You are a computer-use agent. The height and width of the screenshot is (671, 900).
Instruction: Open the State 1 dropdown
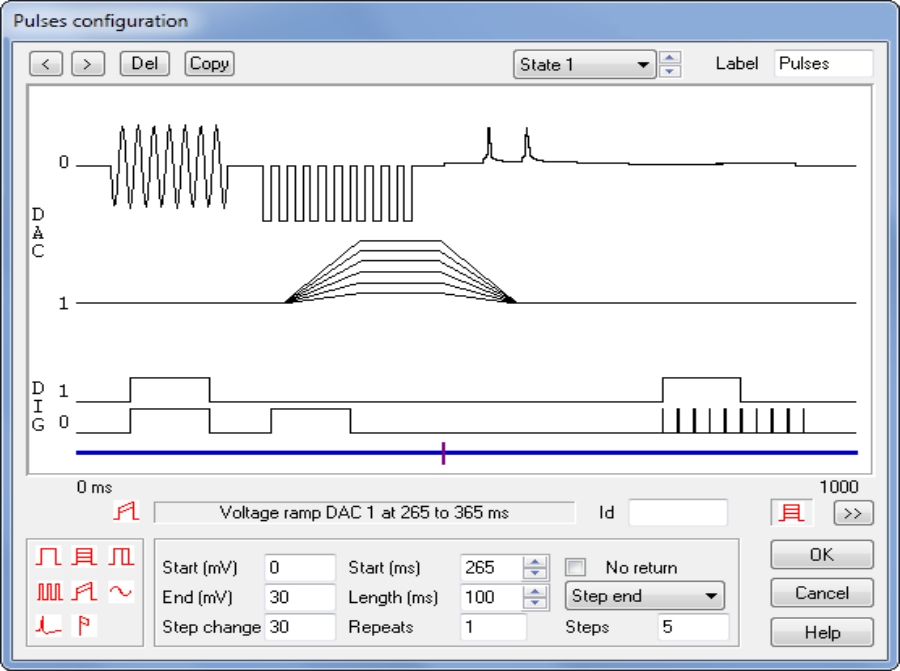tap(643, 65)
